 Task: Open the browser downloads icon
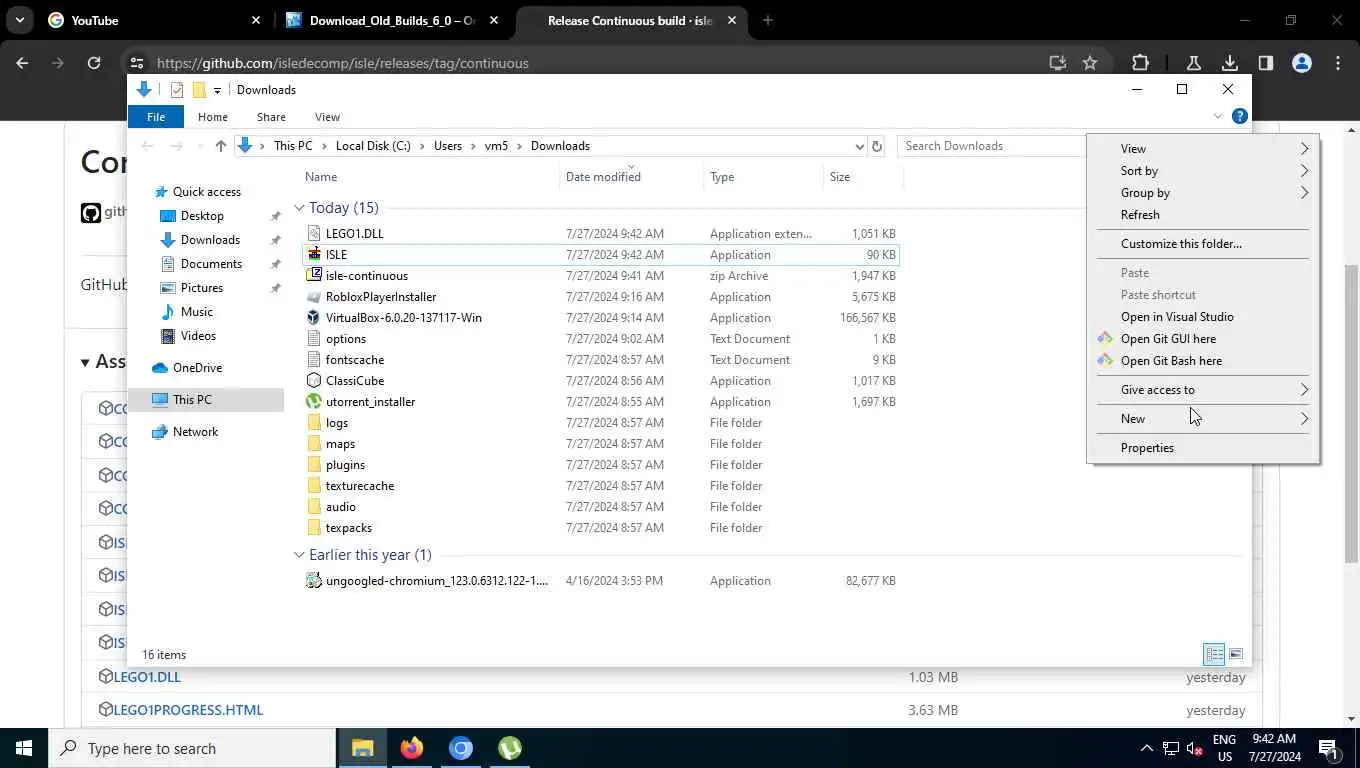[1230, 63]
